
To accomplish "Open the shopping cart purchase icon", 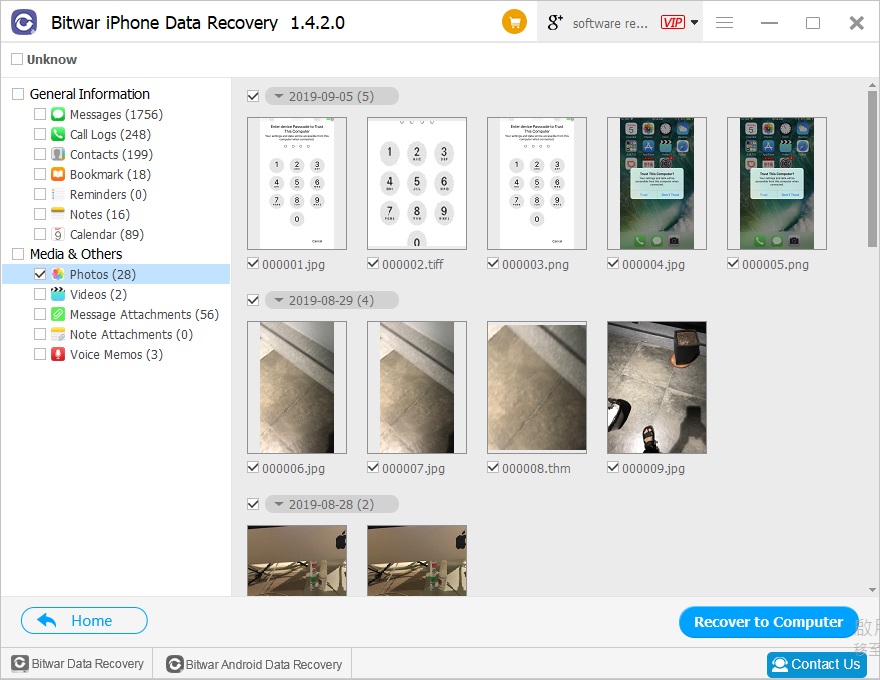I will coord(514,22).
